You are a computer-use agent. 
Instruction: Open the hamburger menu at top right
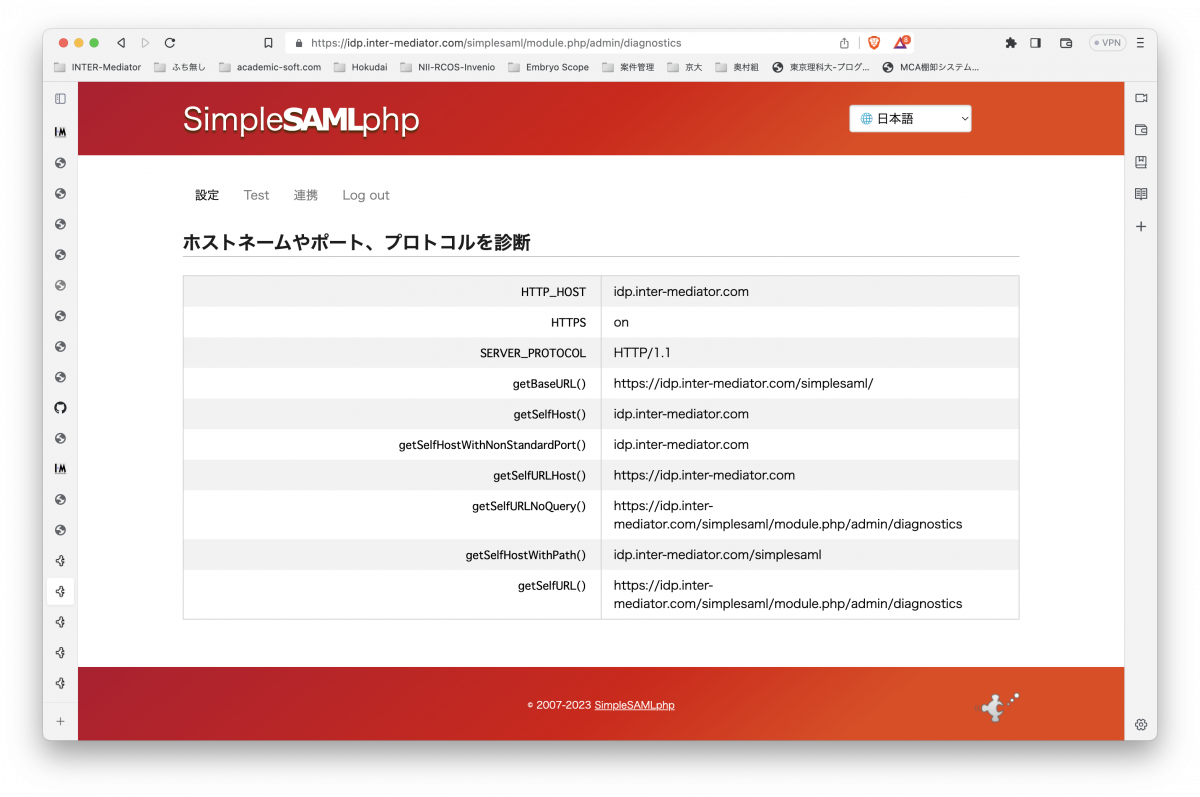[x=1138, y=42]
